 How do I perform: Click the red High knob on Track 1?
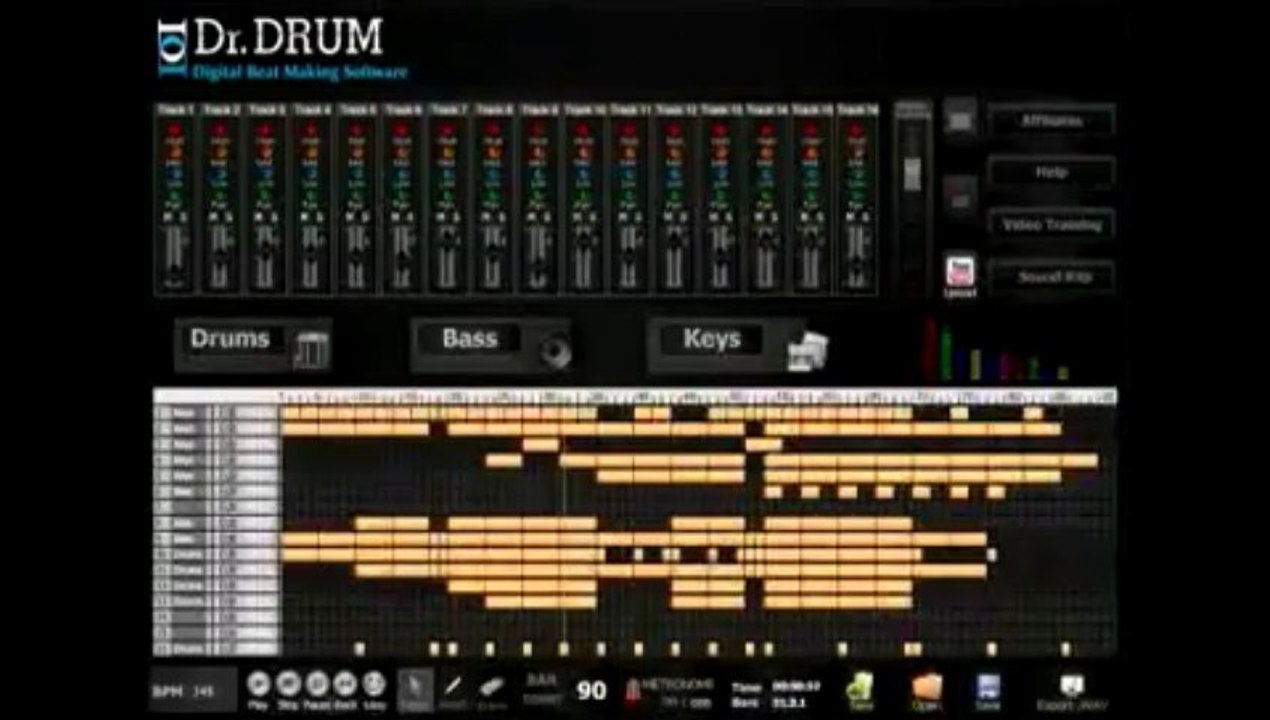tap(175, 131)
